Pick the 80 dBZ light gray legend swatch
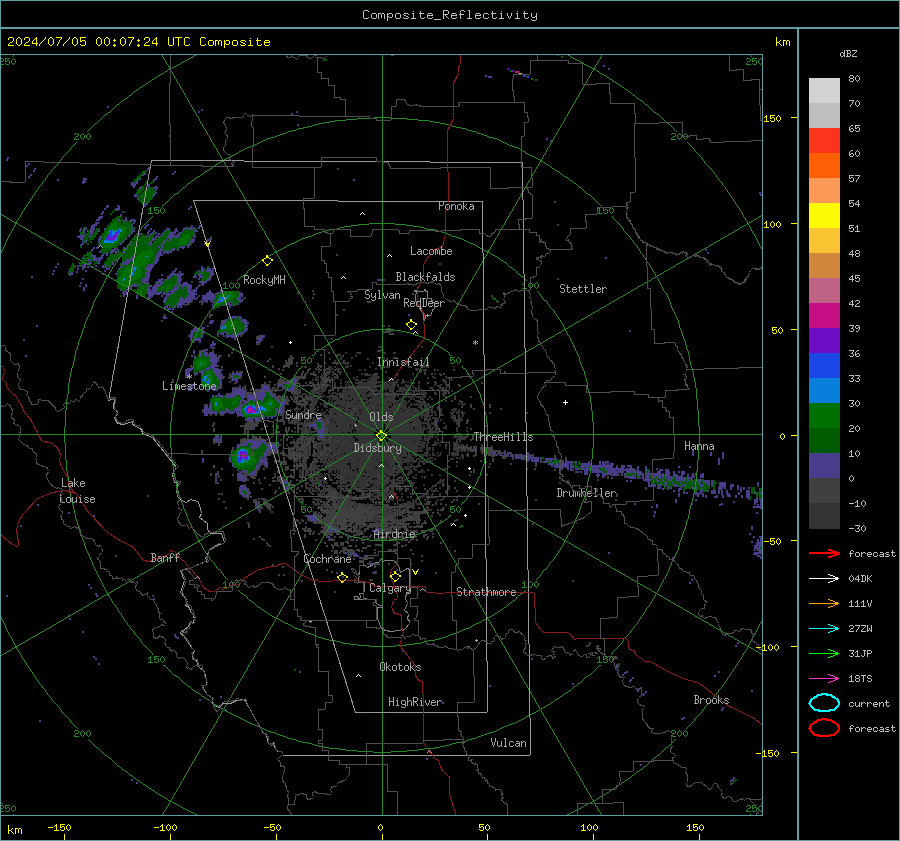 (824, 91)
